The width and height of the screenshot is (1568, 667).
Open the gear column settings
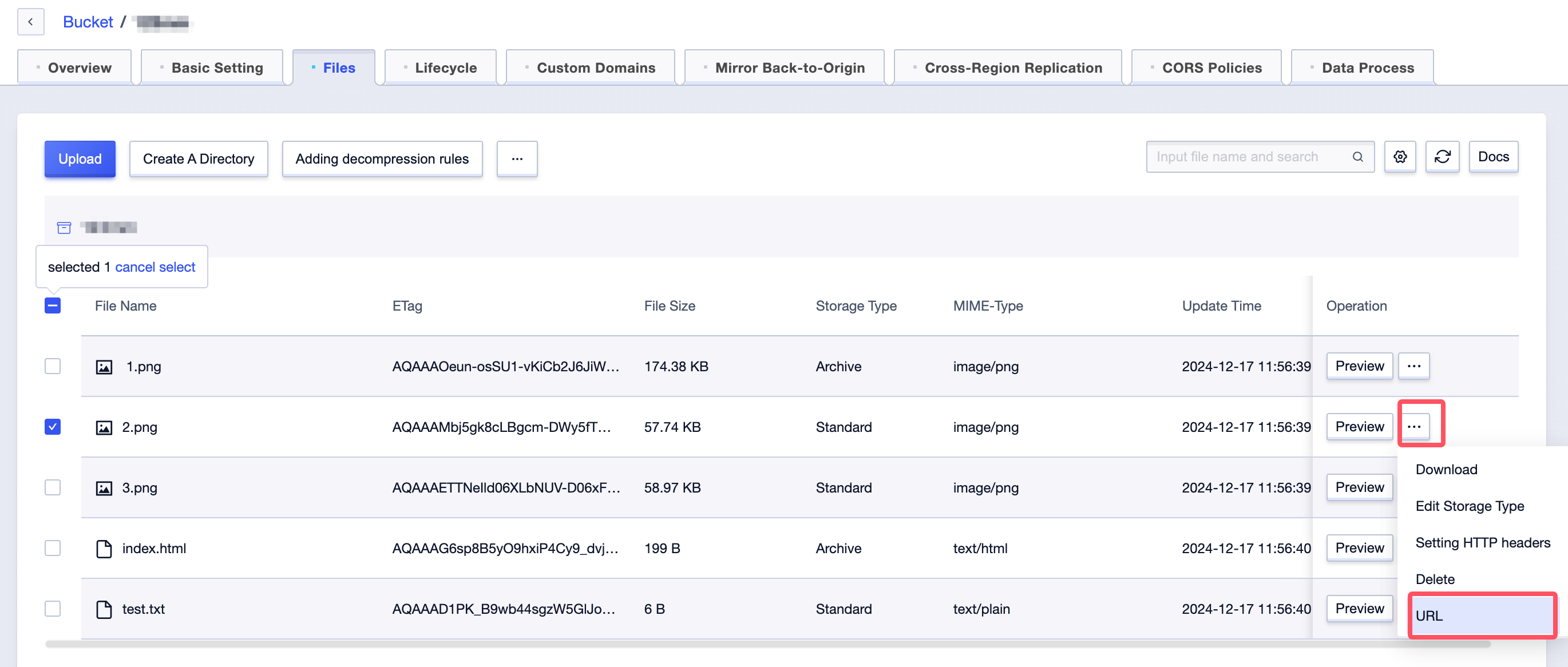1400,157
